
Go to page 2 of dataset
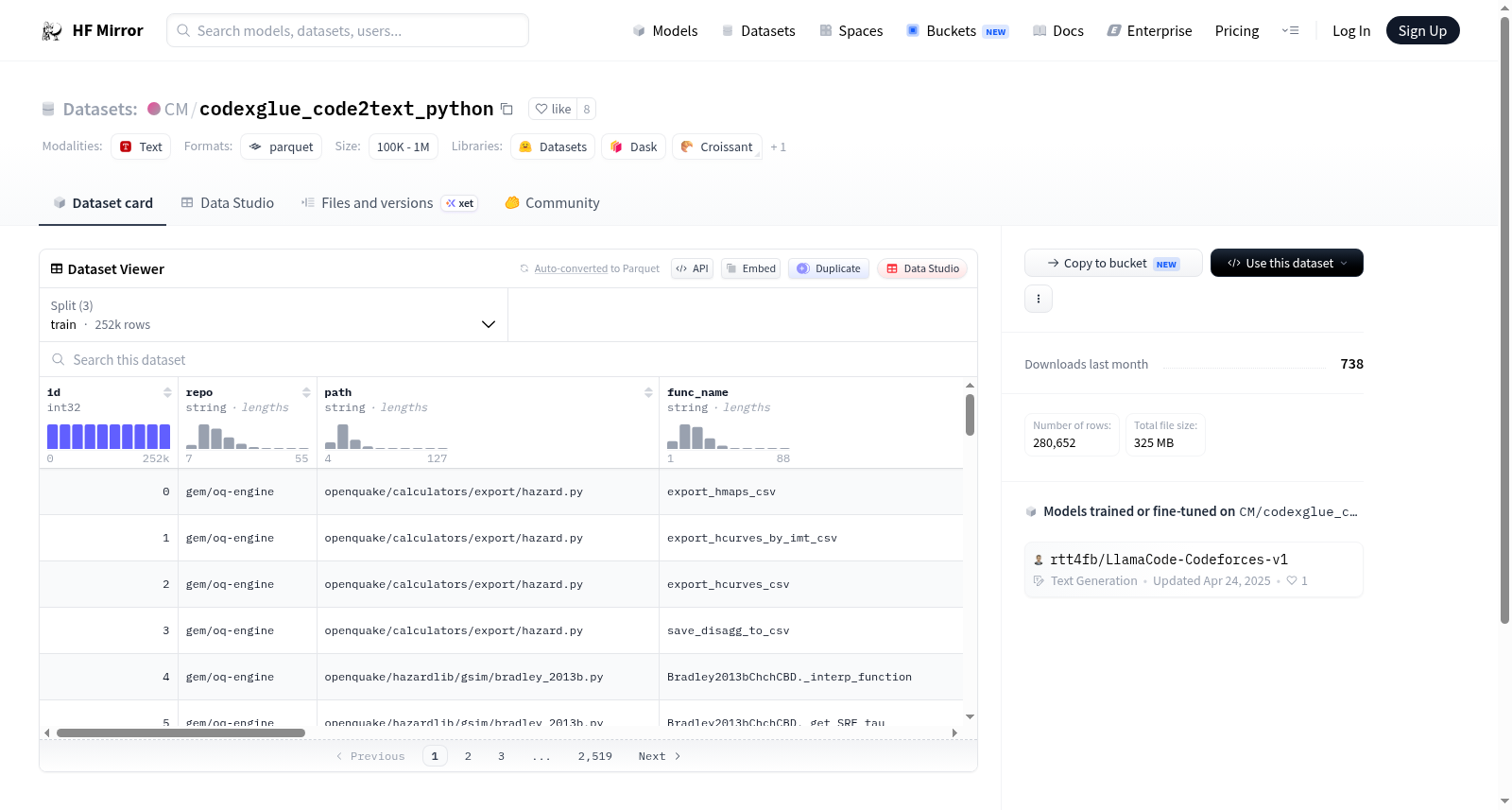[468, 756]
